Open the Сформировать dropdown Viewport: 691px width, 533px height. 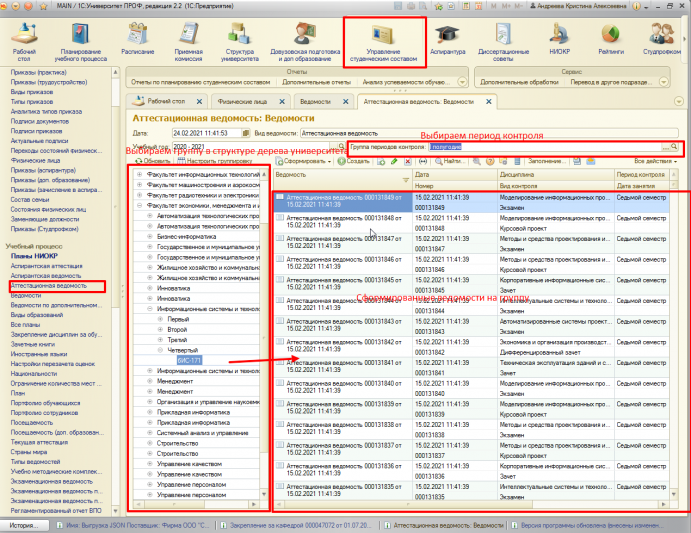pyautogui.click(x=303, y=161)
